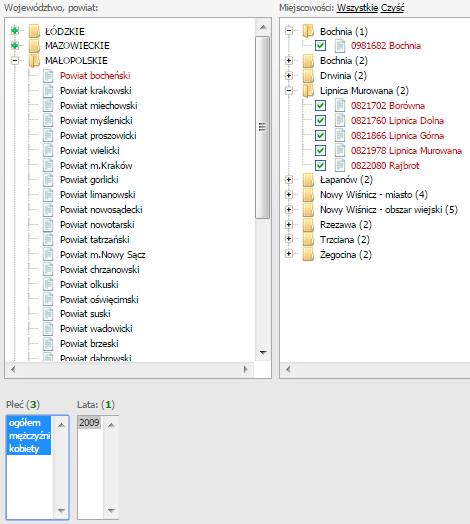Click the MAZOWIECKIE folder icon
Screen dimensions: 470x524
click(x=34, y=46)
